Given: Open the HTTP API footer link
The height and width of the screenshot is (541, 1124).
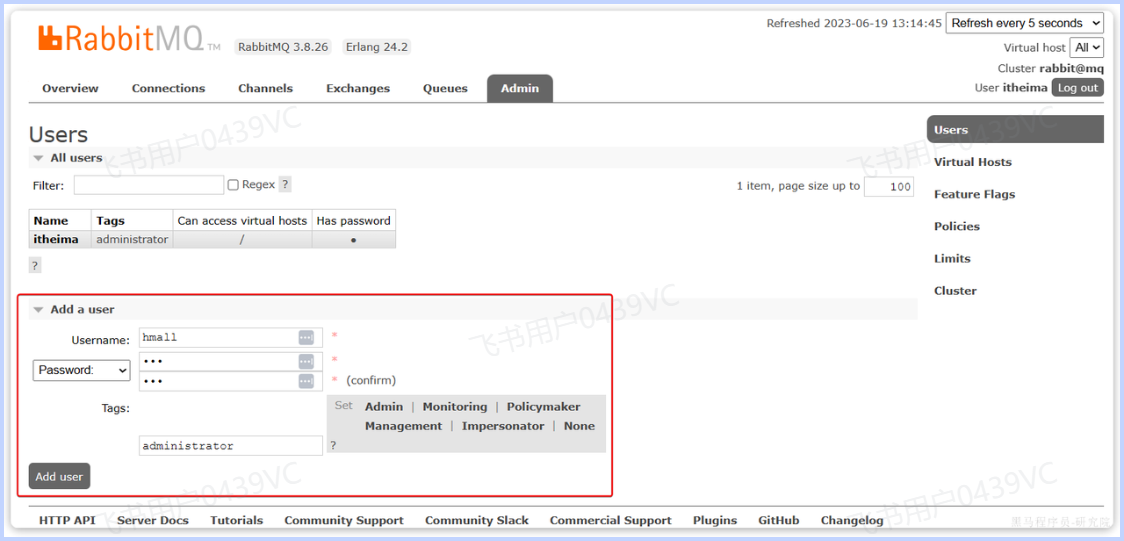Looking at the screenshot, I should (67, 520).
